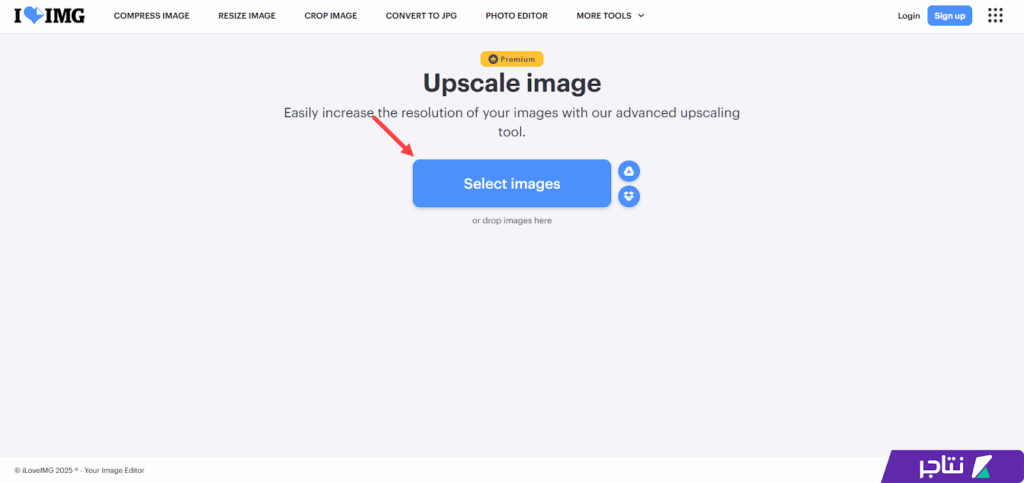Upload from Dropbox icon
Screen dimensions: 1024x483
629,196
